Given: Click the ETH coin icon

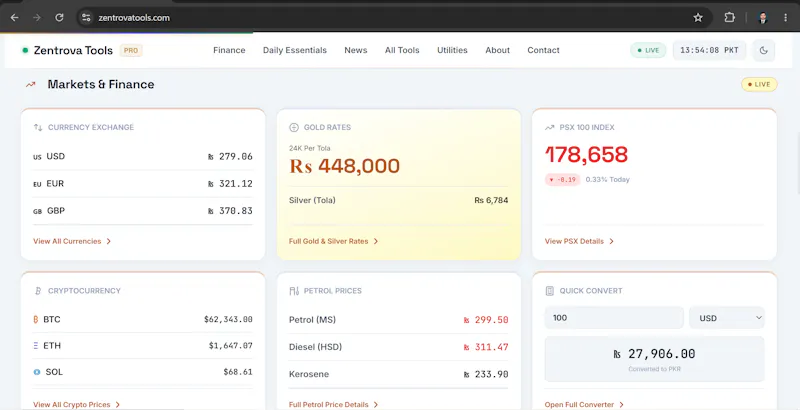Looking at the screenshot, I should 36,346.
